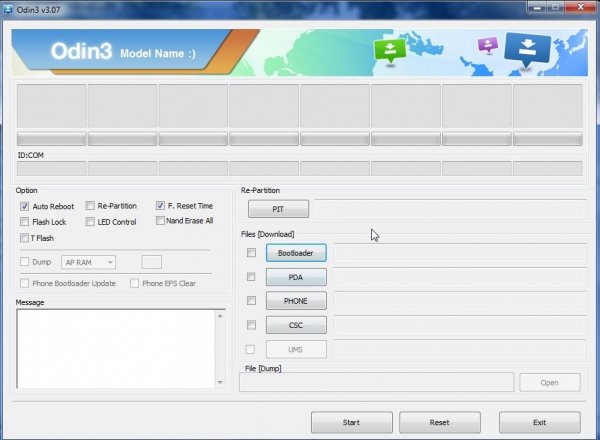Tick the LED Control checkbox
Screen dimensions: 600x440
pyautogui.click(x=90, y=222)
